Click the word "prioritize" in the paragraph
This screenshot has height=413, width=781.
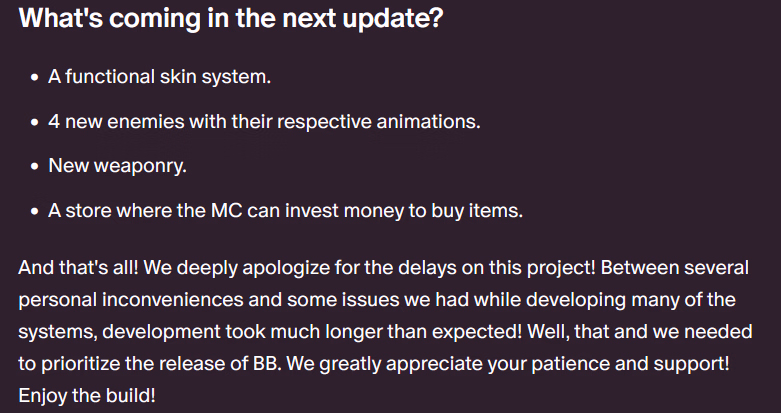point(87,363)
